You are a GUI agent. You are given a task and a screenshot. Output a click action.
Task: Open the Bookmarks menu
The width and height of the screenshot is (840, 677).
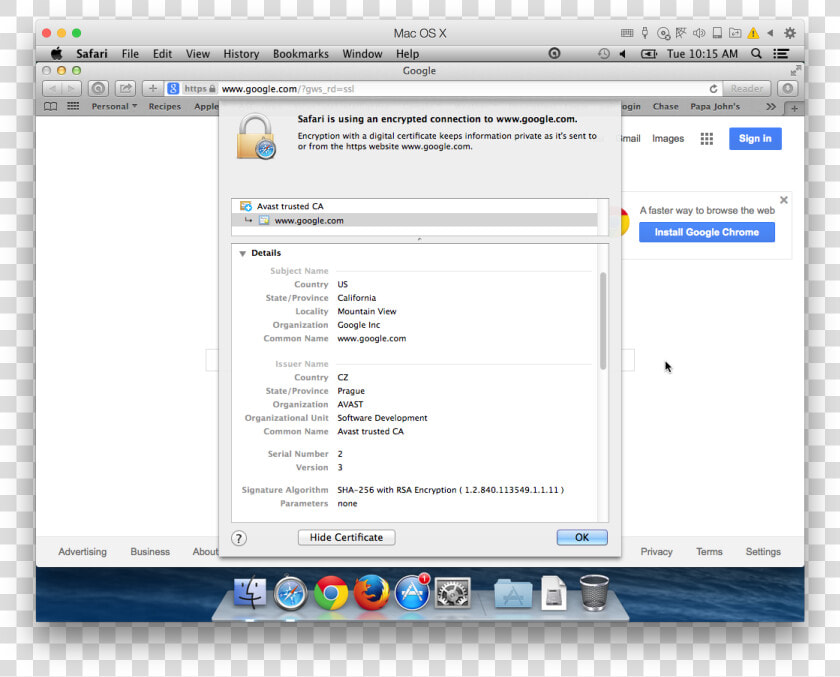(301, 54)
